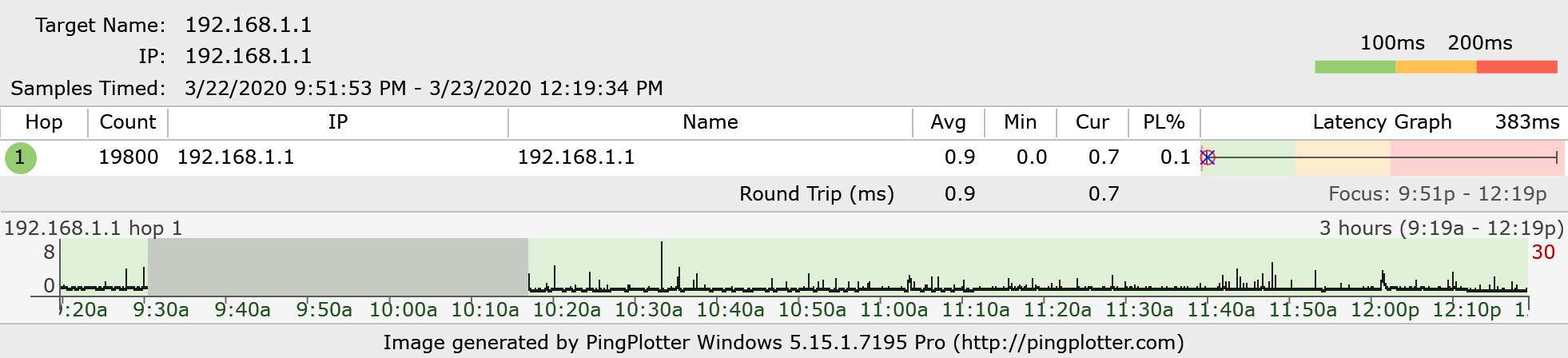The image size is (1568, 358).
Task: Select the 192.168.1.1 hop row name cell
Action: coord(575,157)
